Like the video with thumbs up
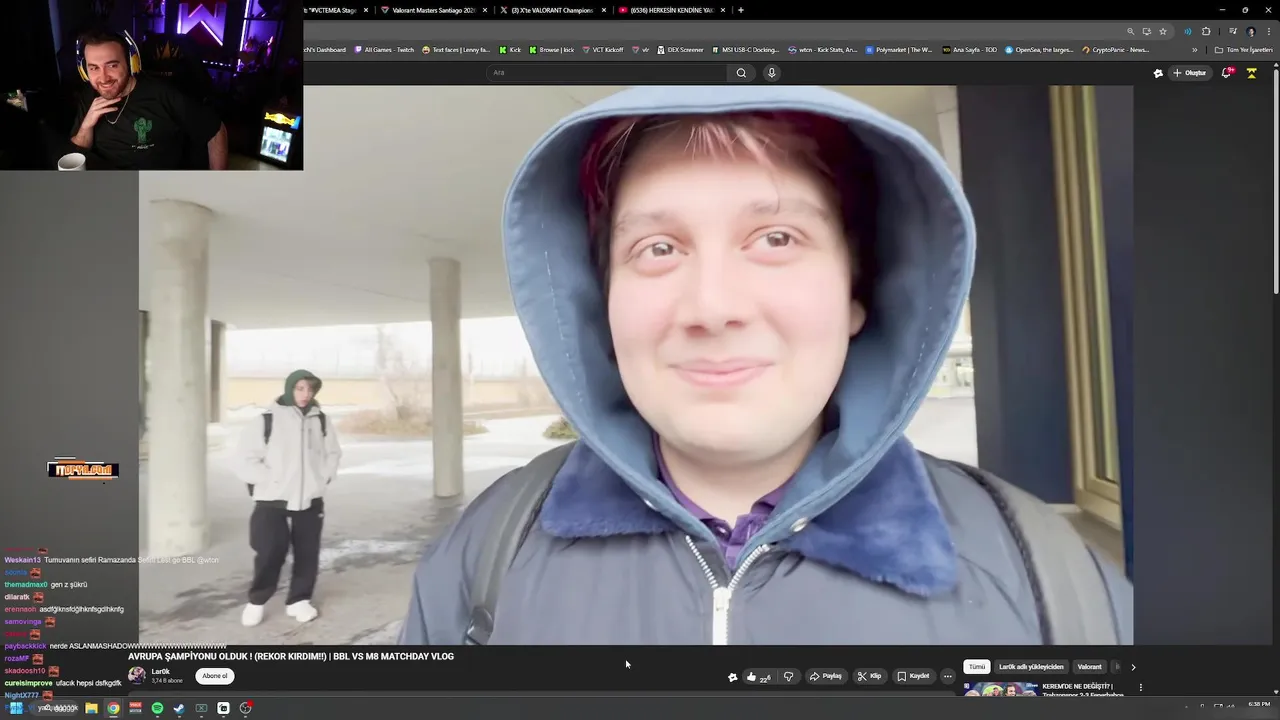This screenshot has width=1280, height=720. 759,677
